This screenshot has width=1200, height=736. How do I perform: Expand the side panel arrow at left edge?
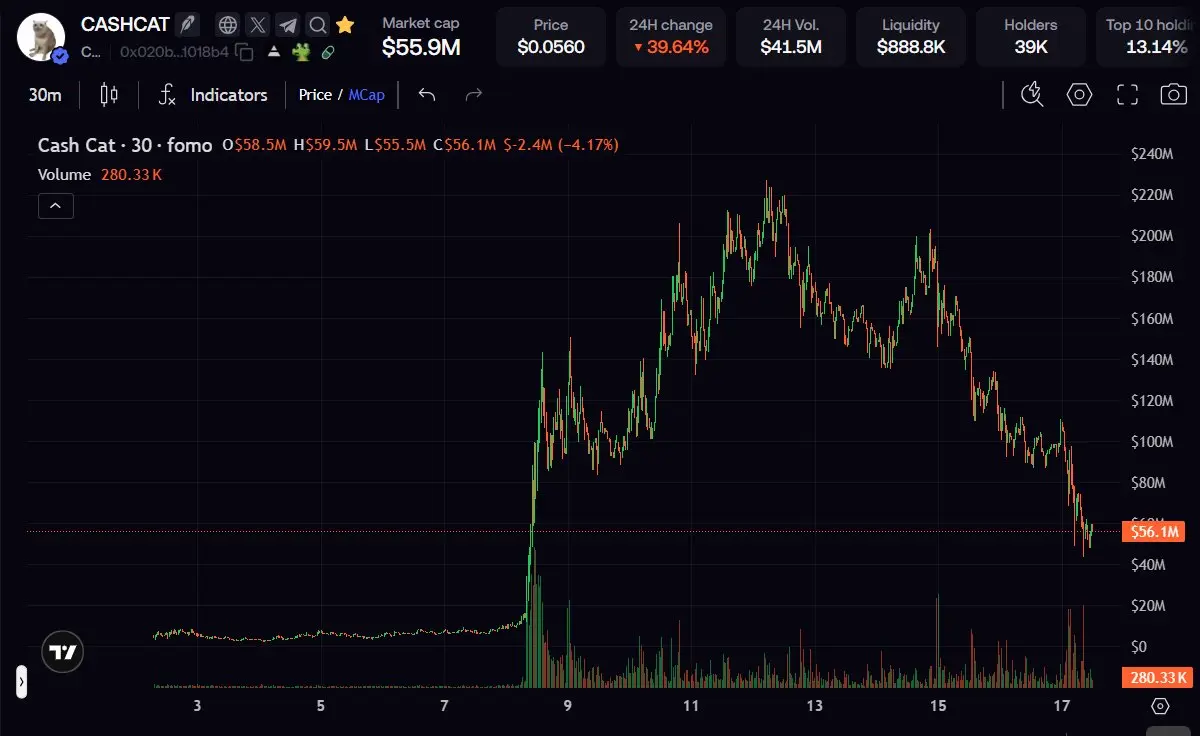tap(21, 683)
